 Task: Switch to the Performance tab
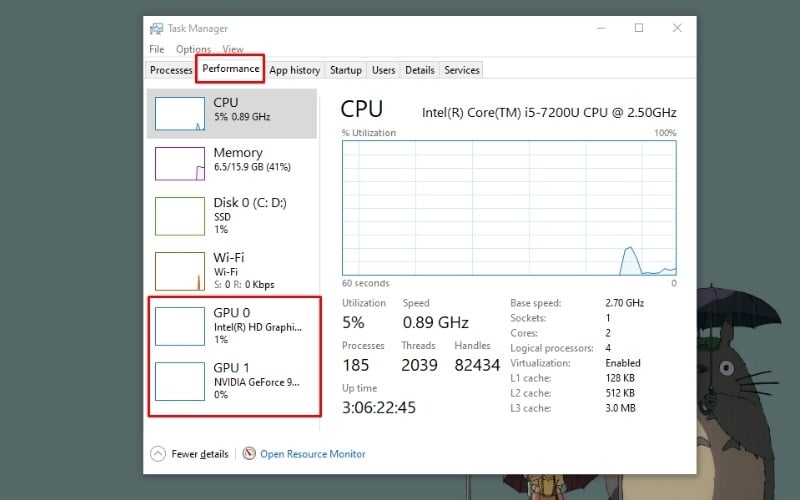231,68
